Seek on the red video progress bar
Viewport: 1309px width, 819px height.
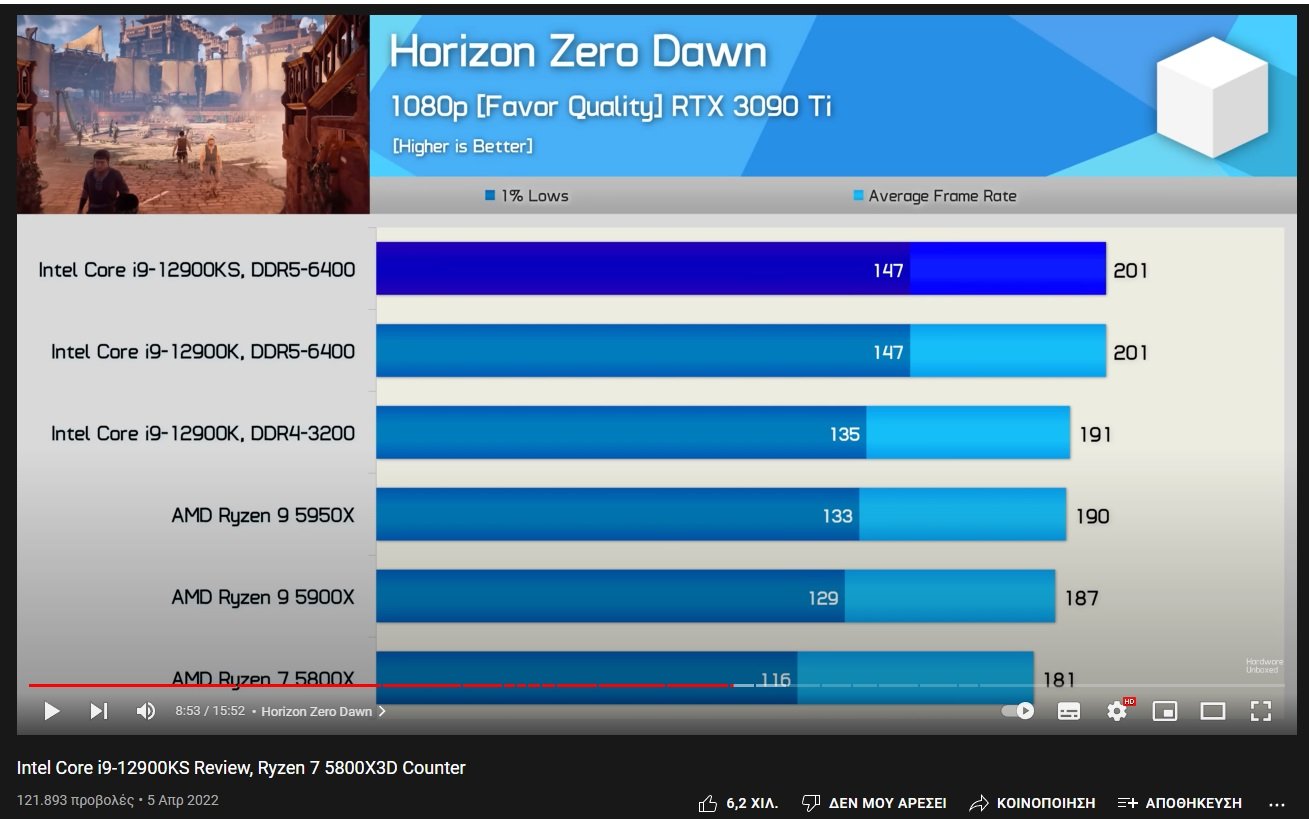pyautogui.click(x=656, y=685)
